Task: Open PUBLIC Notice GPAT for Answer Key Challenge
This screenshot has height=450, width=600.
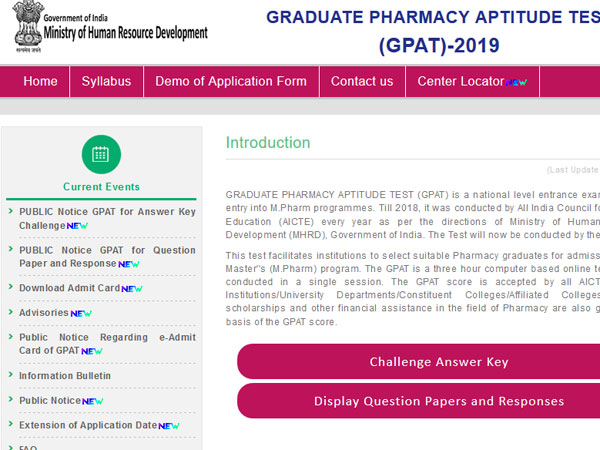Action: [108, 218]
